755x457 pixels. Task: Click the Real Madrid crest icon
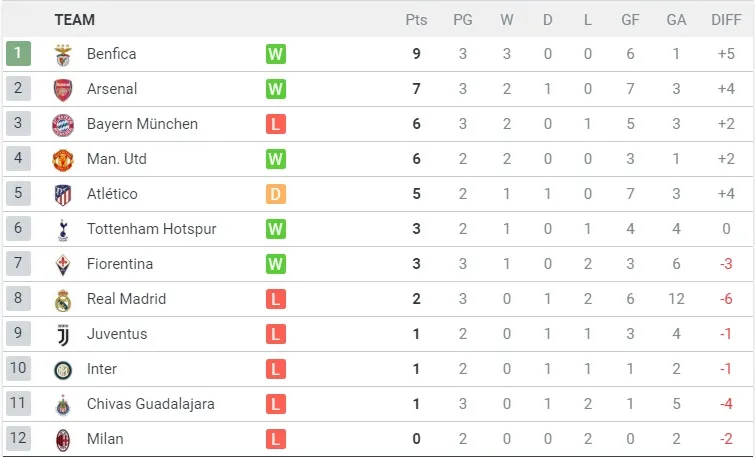63,299
